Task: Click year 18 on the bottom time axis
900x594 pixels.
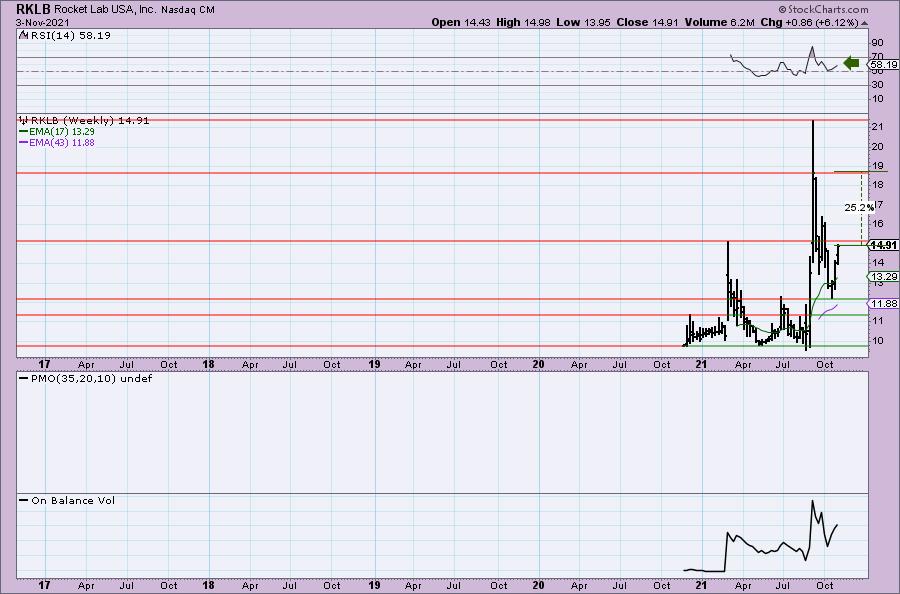Action: [x=208, y=585]
